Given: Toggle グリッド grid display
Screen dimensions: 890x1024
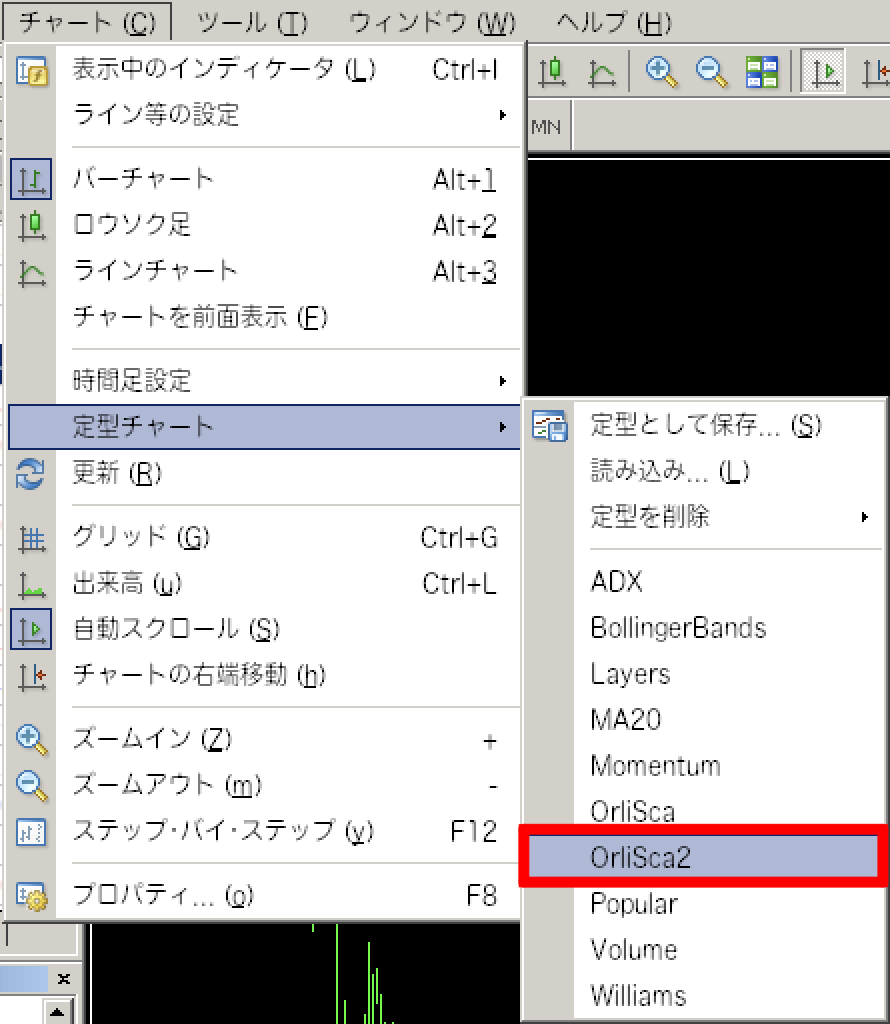Looking at the screenshot, I should 141,538.
